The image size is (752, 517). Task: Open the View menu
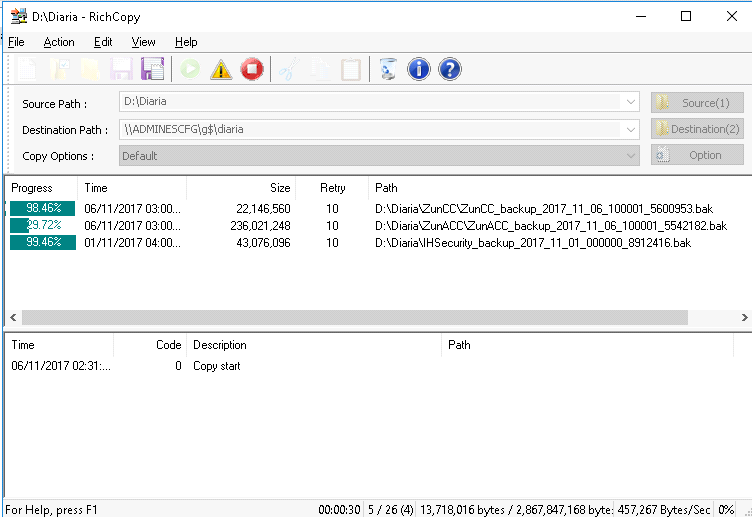point(143,42)
